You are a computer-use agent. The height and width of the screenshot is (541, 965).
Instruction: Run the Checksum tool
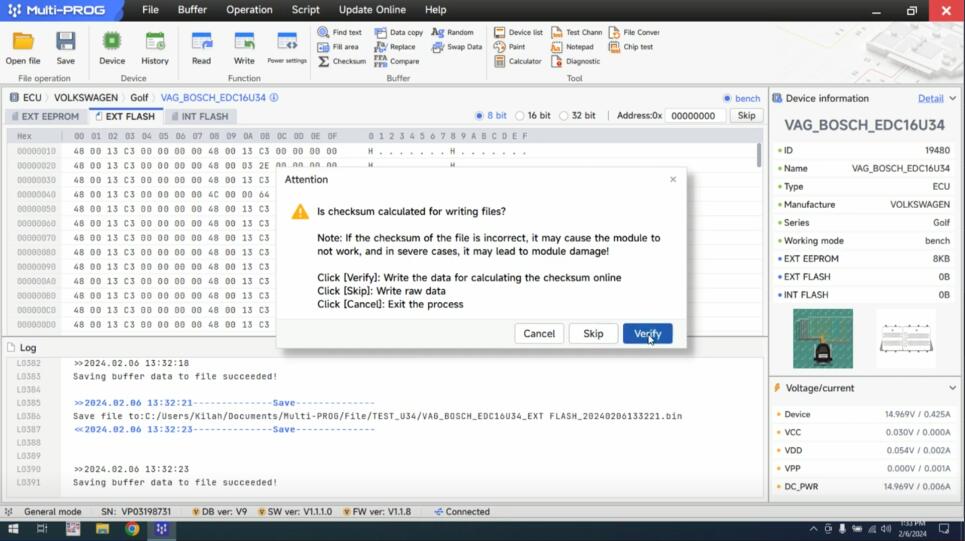[342, 62]
